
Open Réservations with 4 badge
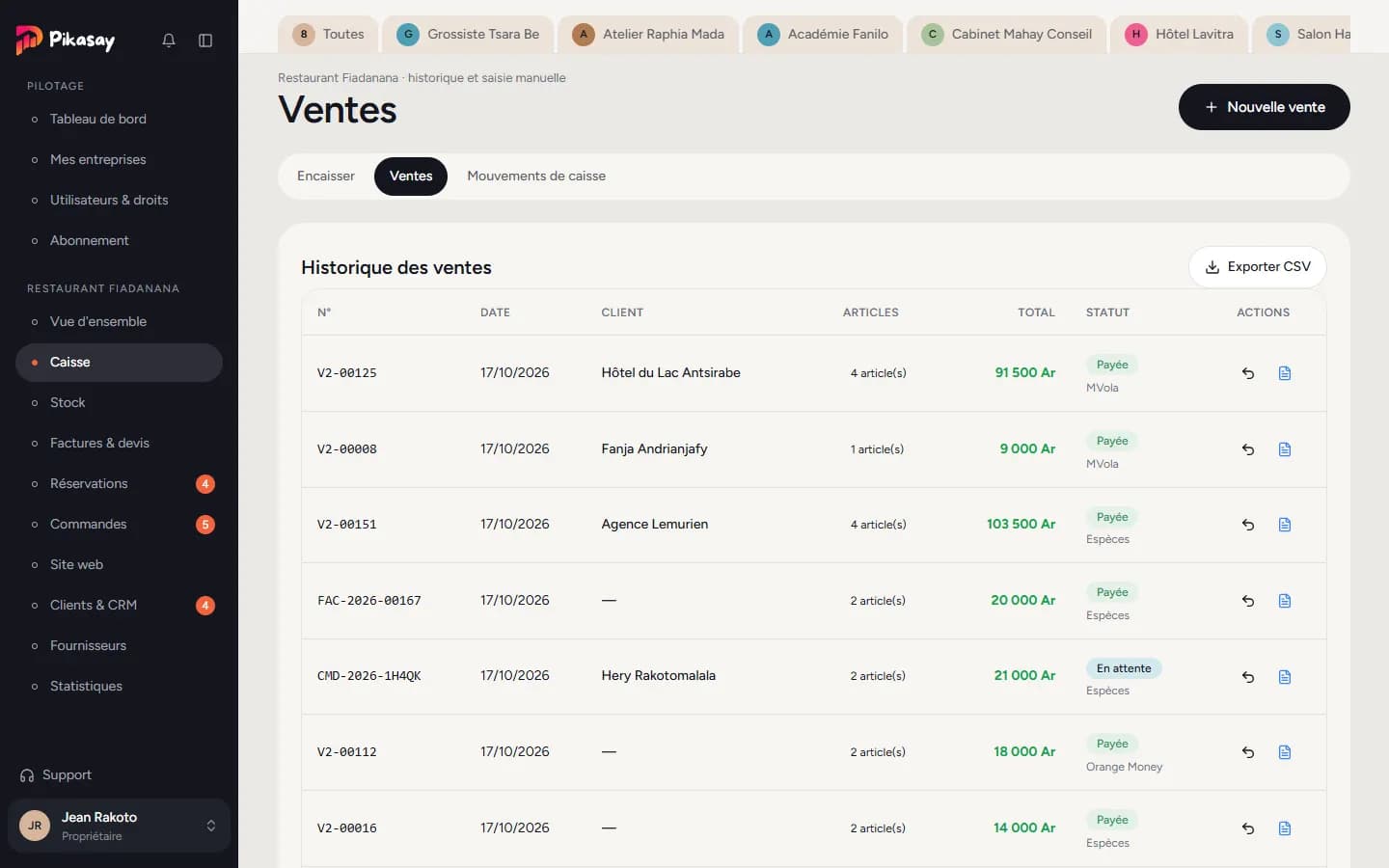119,484
